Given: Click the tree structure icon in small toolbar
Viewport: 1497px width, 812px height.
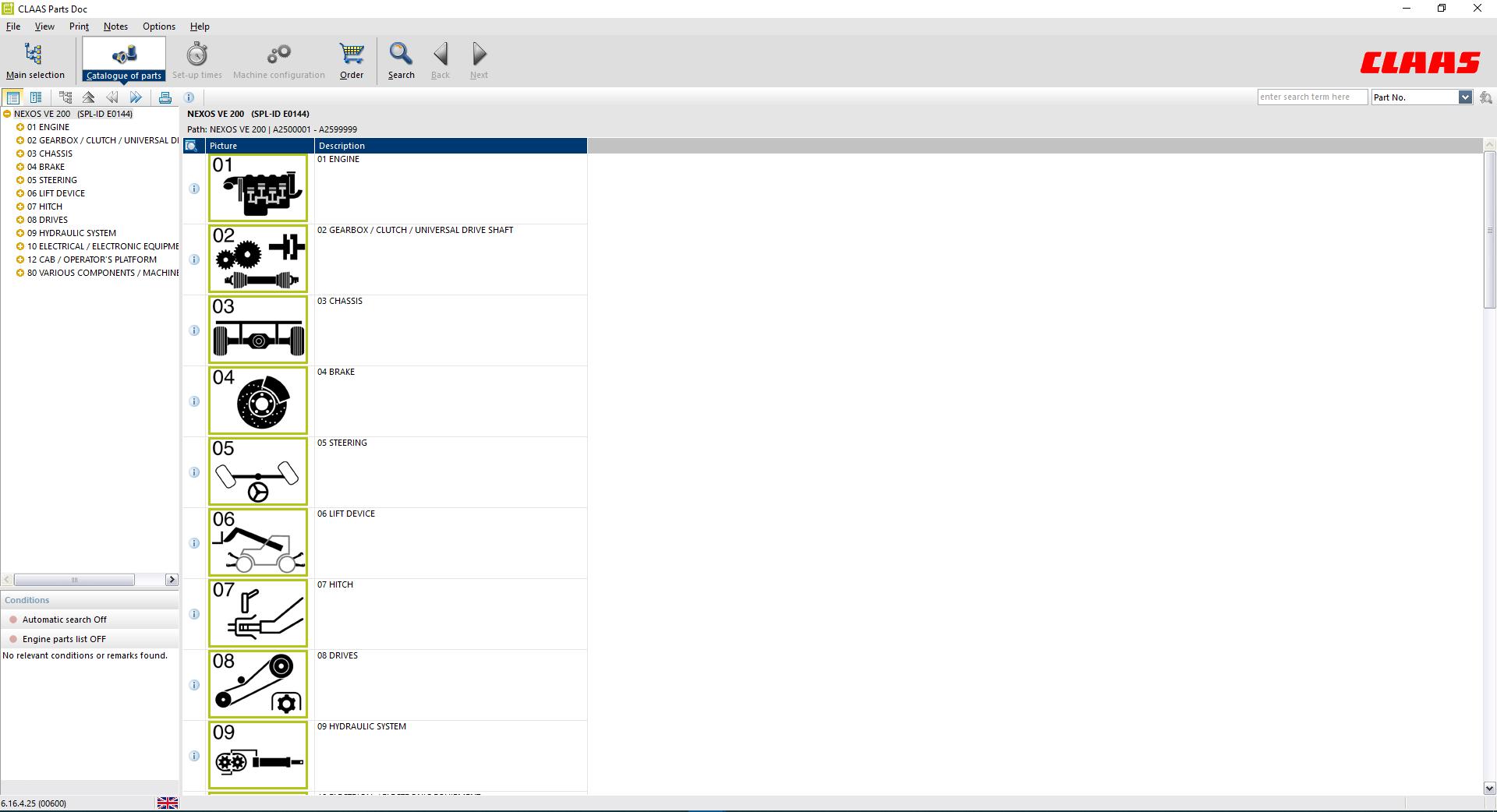Looking at the screenshot, I should tap(65, 97).
